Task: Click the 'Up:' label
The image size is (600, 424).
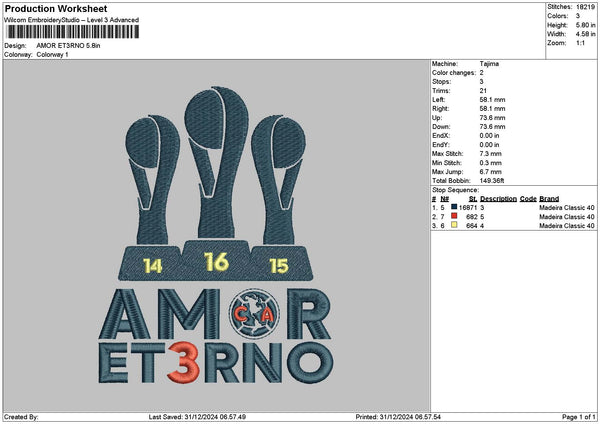Action: pyautogui.click(x=437, y=118)
